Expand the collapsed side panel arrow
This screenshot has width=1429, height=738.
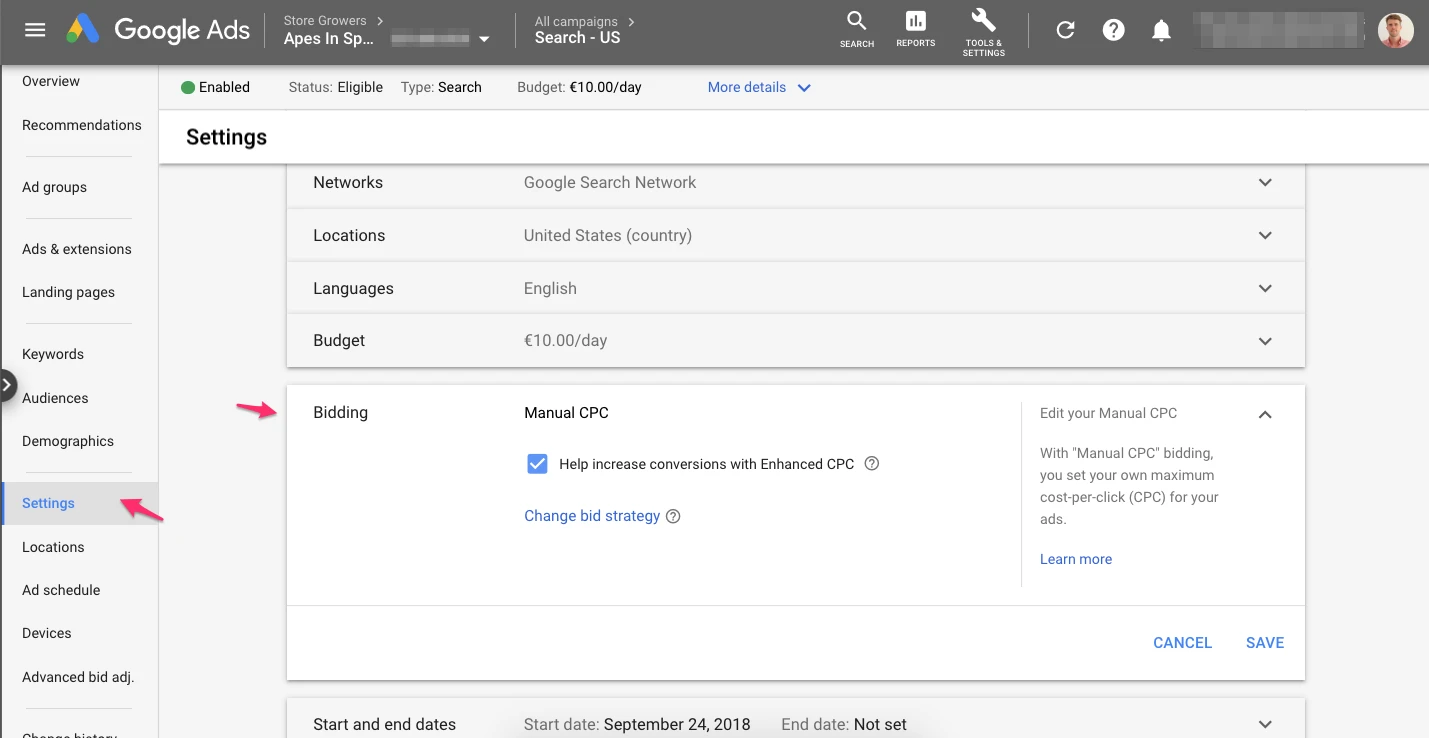pyautogui.click(x=8, y=385)
